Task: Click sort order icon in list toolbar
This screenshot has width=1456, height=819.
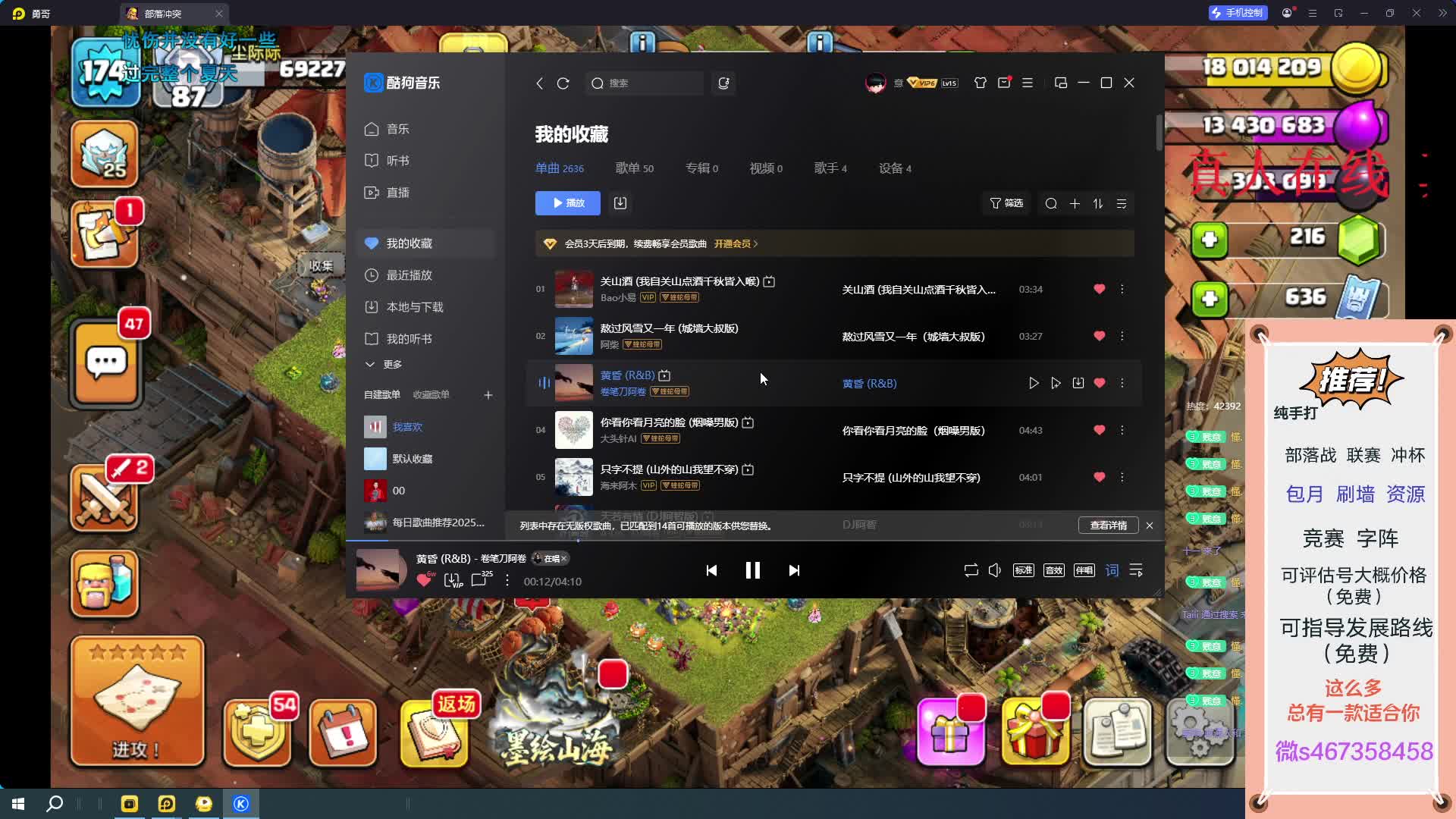Action: click(x=1098, y=203)
